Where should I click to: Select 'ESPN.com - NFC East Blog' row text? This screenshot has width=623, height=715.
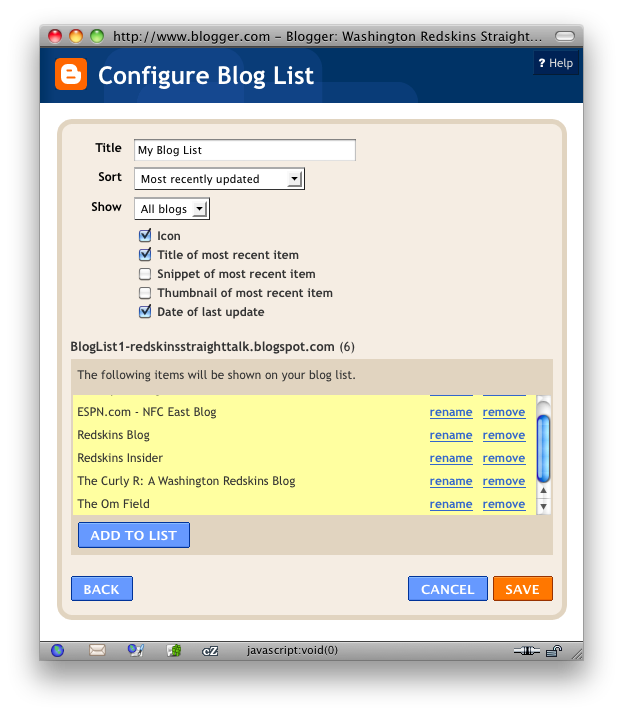[x=147, y=412]
